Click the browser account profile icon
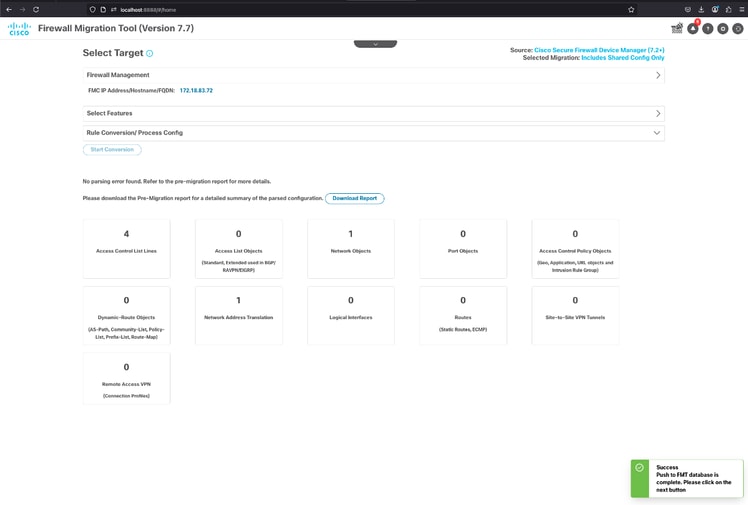 click(715, 9)
